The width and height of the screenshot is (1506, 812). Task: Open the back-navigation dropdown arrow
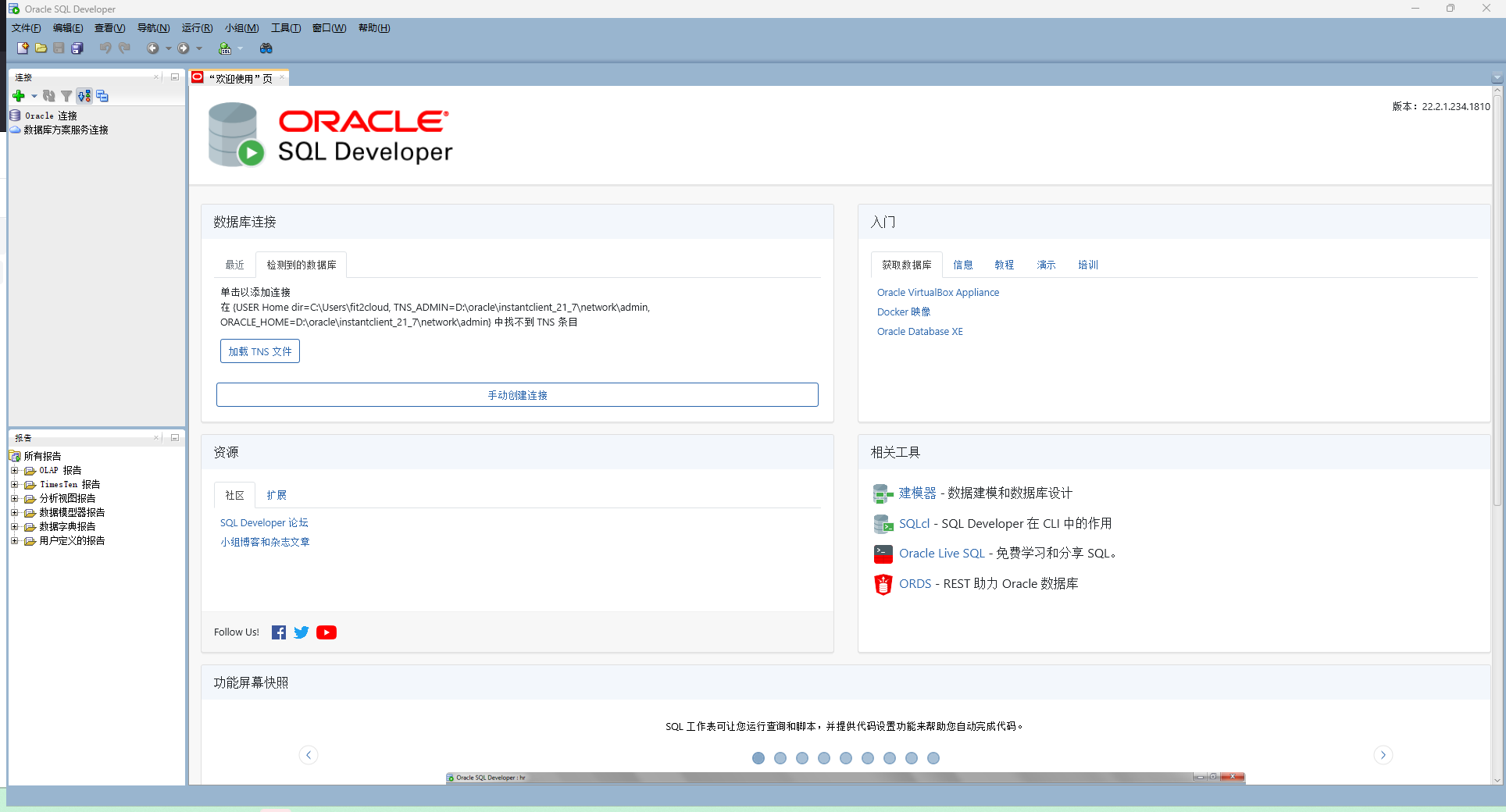click(169, 48)
